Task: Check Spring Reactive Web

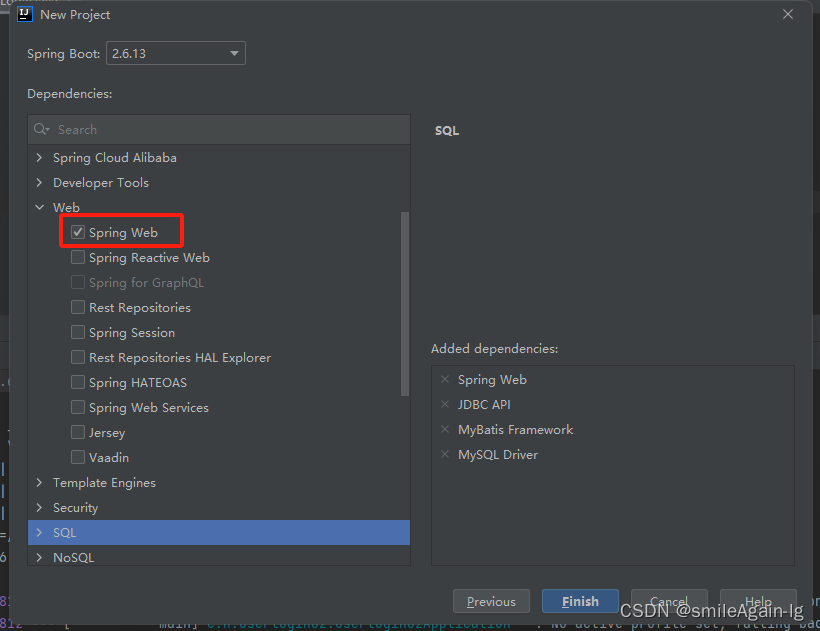Action: [x=78, y=257]
